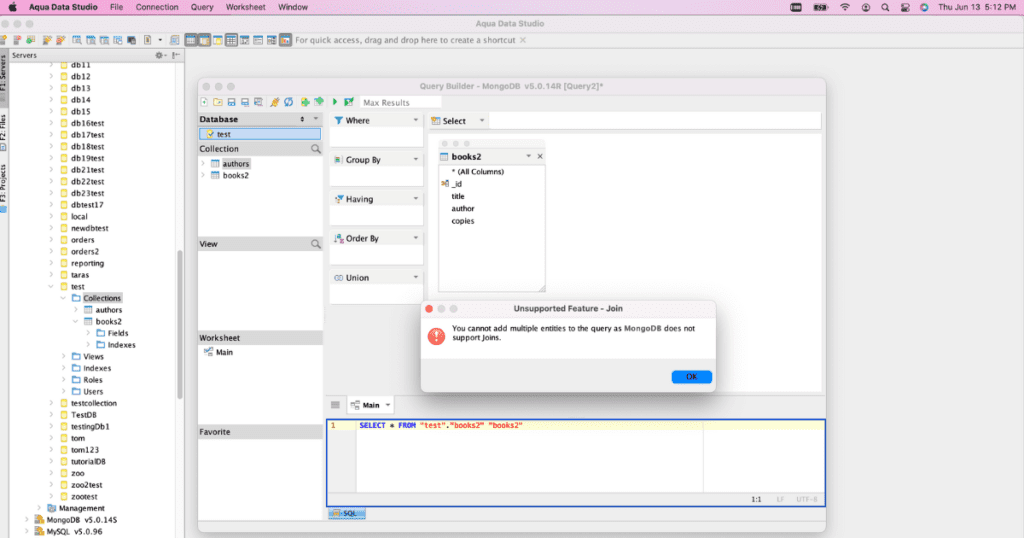The image size is (1024, 538).
Task: Open the Group By panel dropdown arrow
Action: point(415,159)
